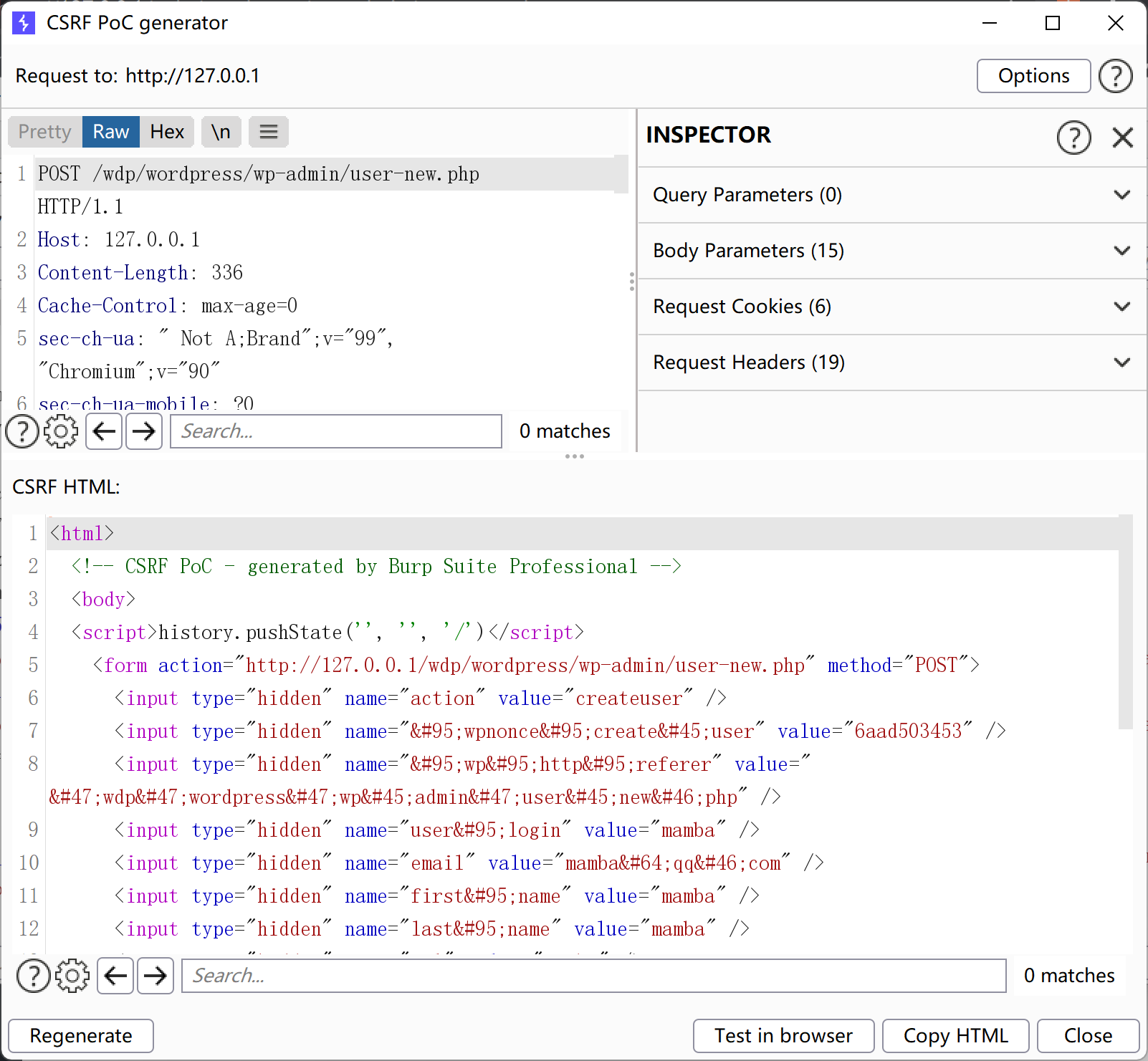
Task: Expand Body Parameters (15) section
Action: pos(892,251)
